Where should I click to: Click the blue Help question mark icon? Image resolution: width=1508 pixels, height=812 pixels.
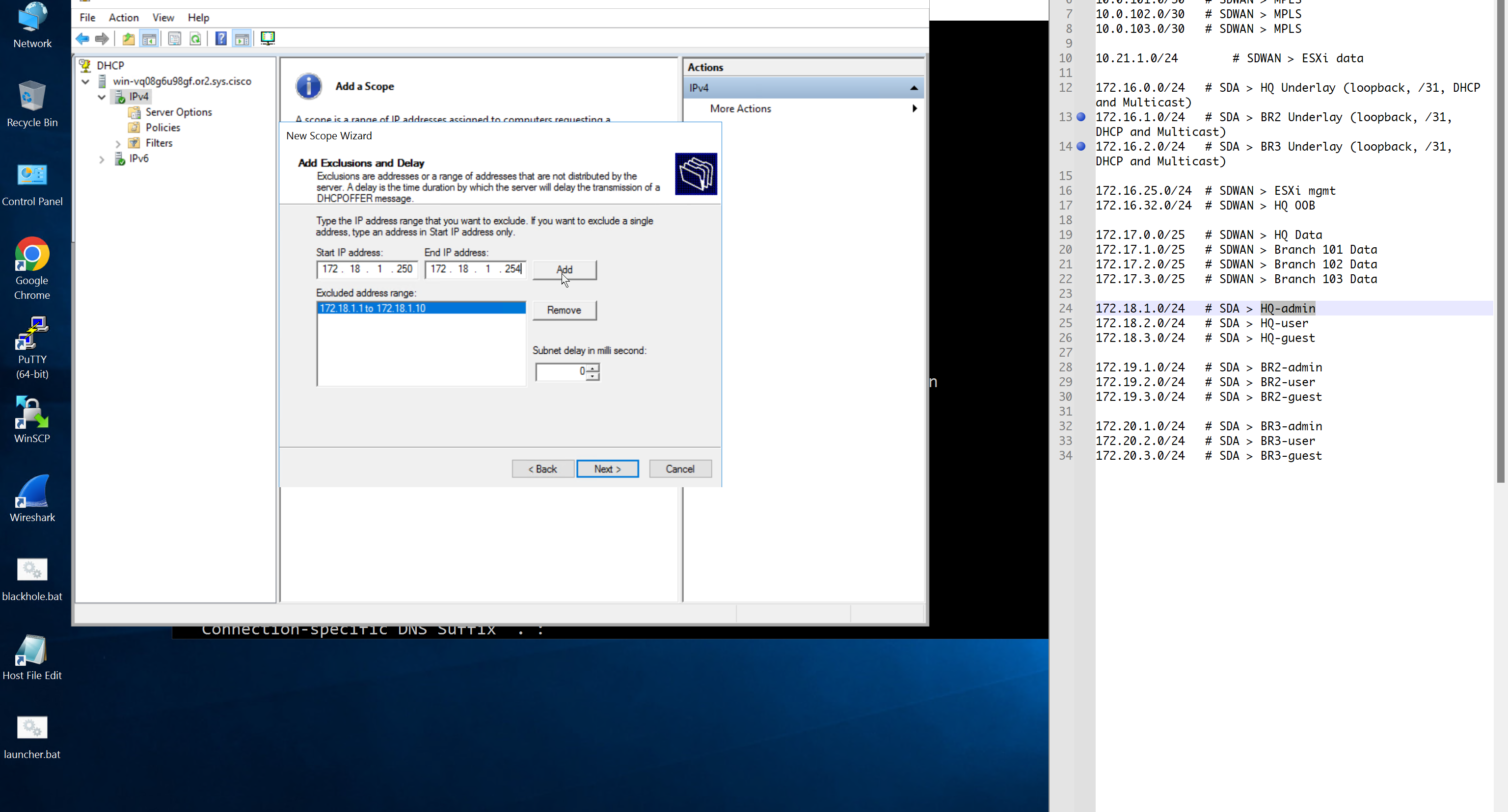(221, 39)
